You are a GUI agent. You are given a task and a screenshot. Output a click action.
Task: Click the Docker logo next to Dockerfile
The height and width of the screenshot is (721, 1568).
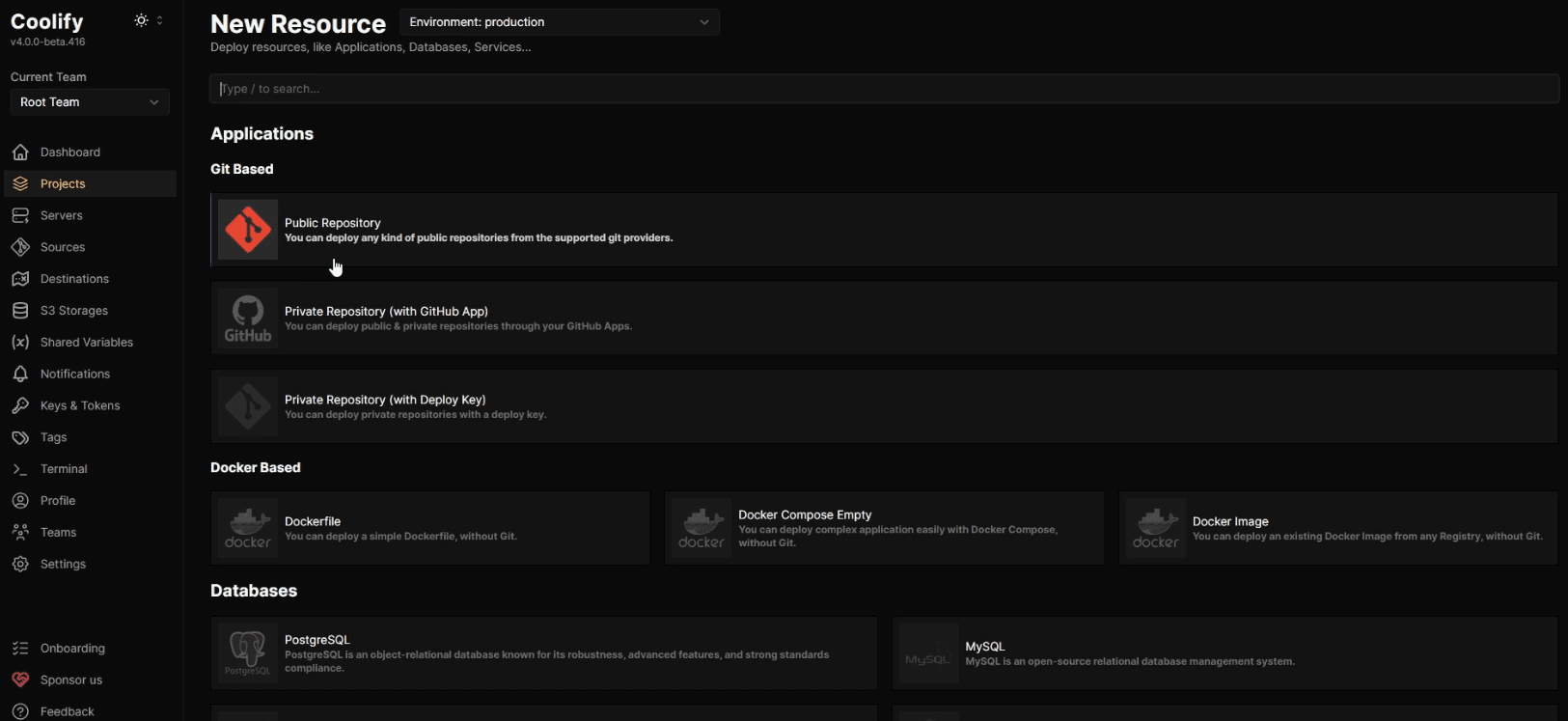248,528
